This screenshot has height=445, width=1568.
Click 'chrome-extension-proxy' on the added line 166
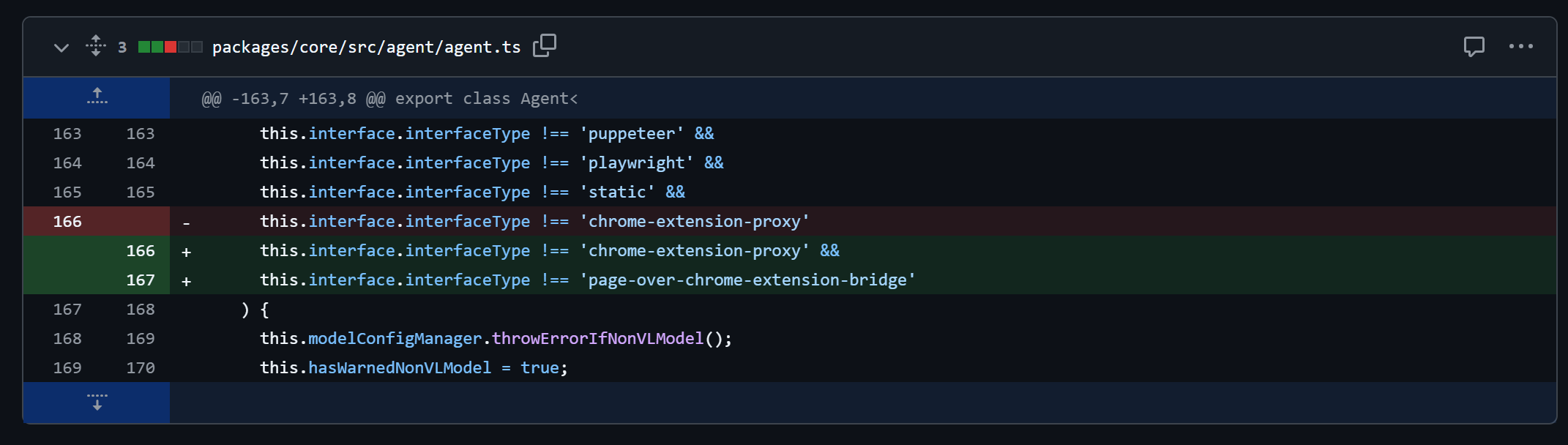point(695,251)
